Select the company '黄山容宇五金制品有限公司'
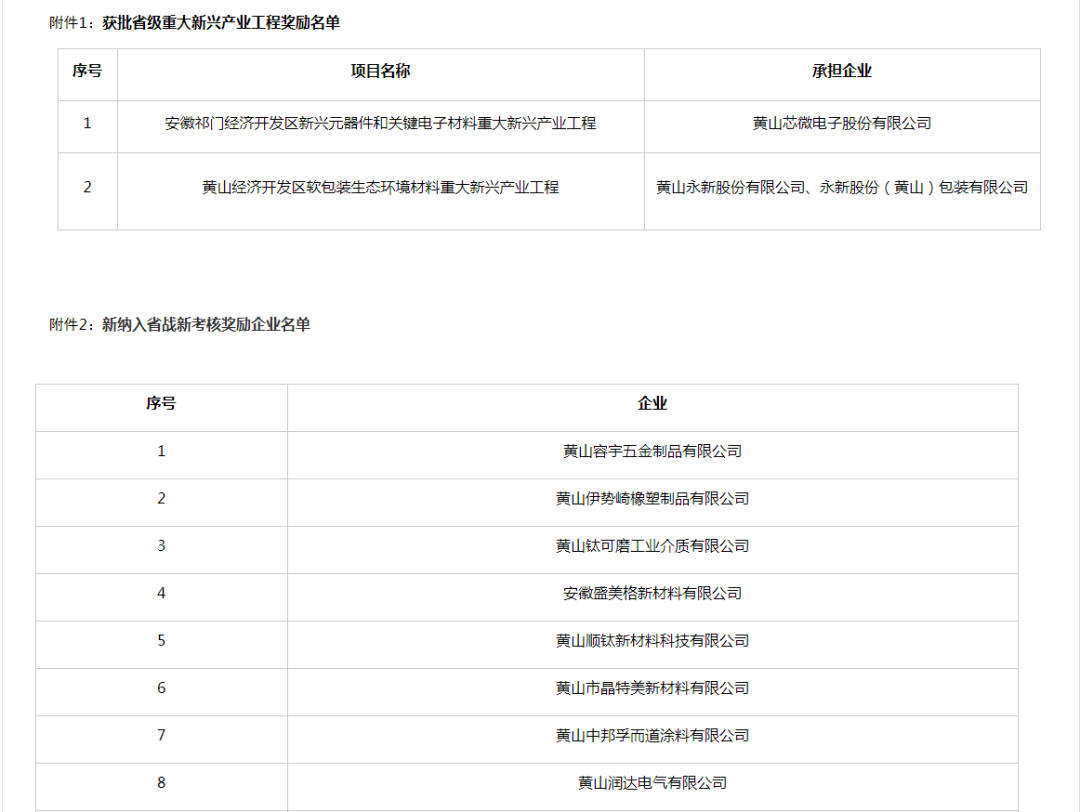The height and width of the screenshot is (812, 1080). click(652, 452)
